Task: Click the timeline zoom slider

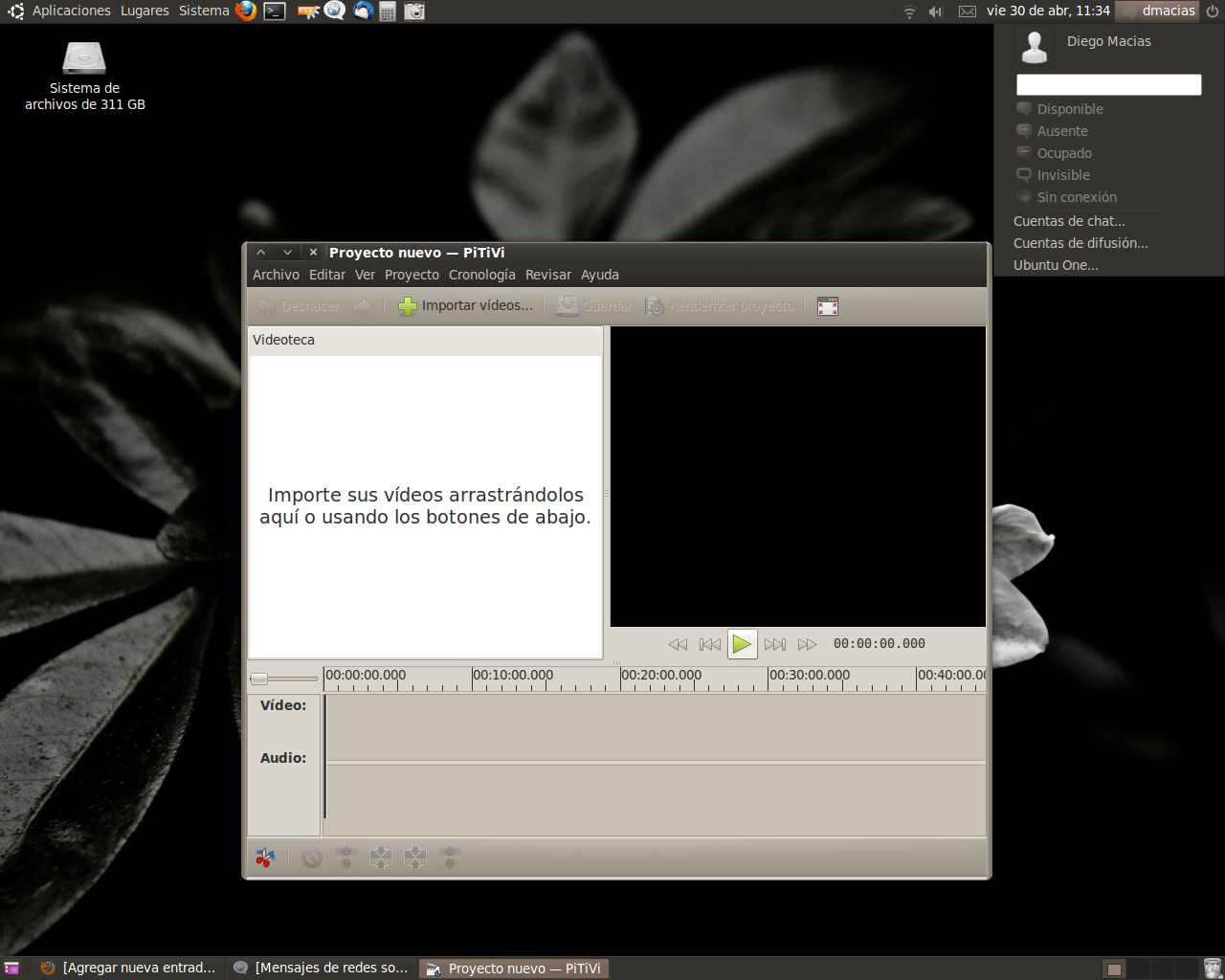Action: tap(283, 679)
